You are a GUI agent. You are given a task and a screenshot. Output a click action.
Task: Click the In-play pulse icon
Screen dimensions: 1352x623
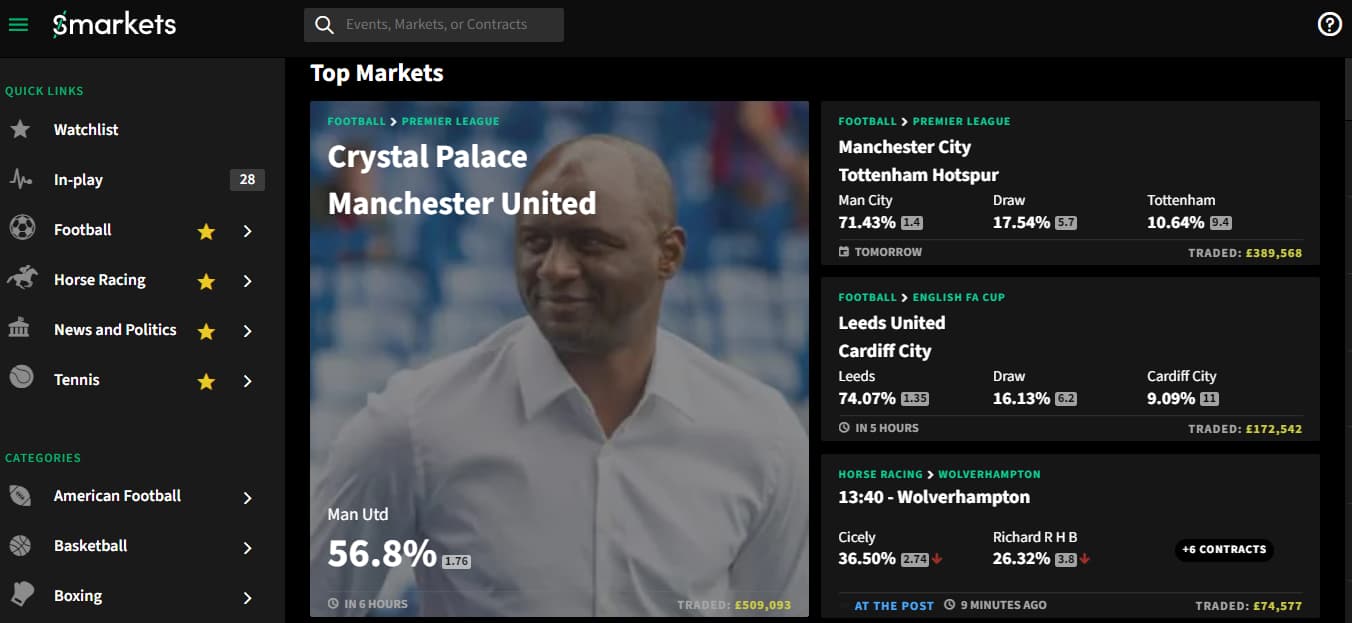tap(20, 180)
